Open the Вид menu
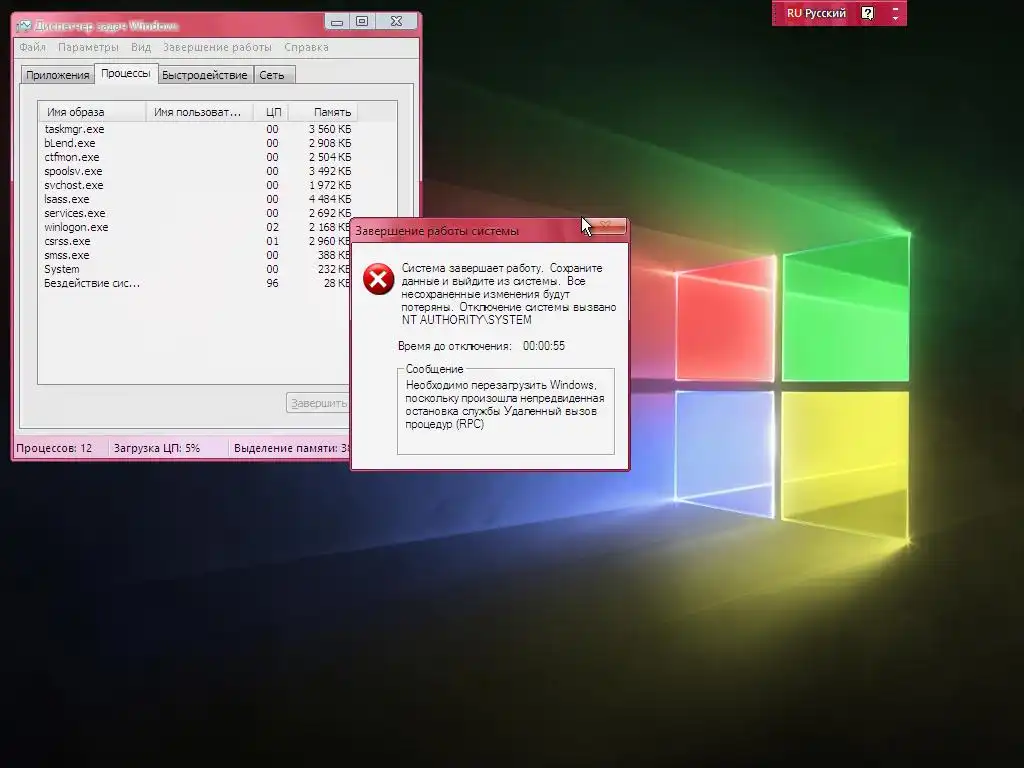 tap(140, 47)
